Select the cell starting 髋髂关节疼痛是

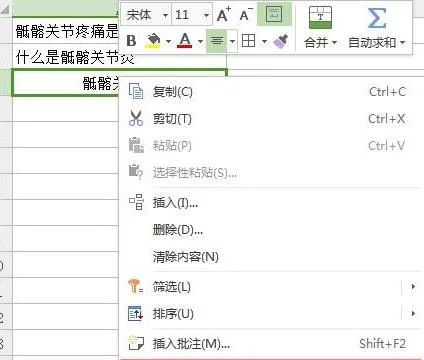[x=66, y=31]
